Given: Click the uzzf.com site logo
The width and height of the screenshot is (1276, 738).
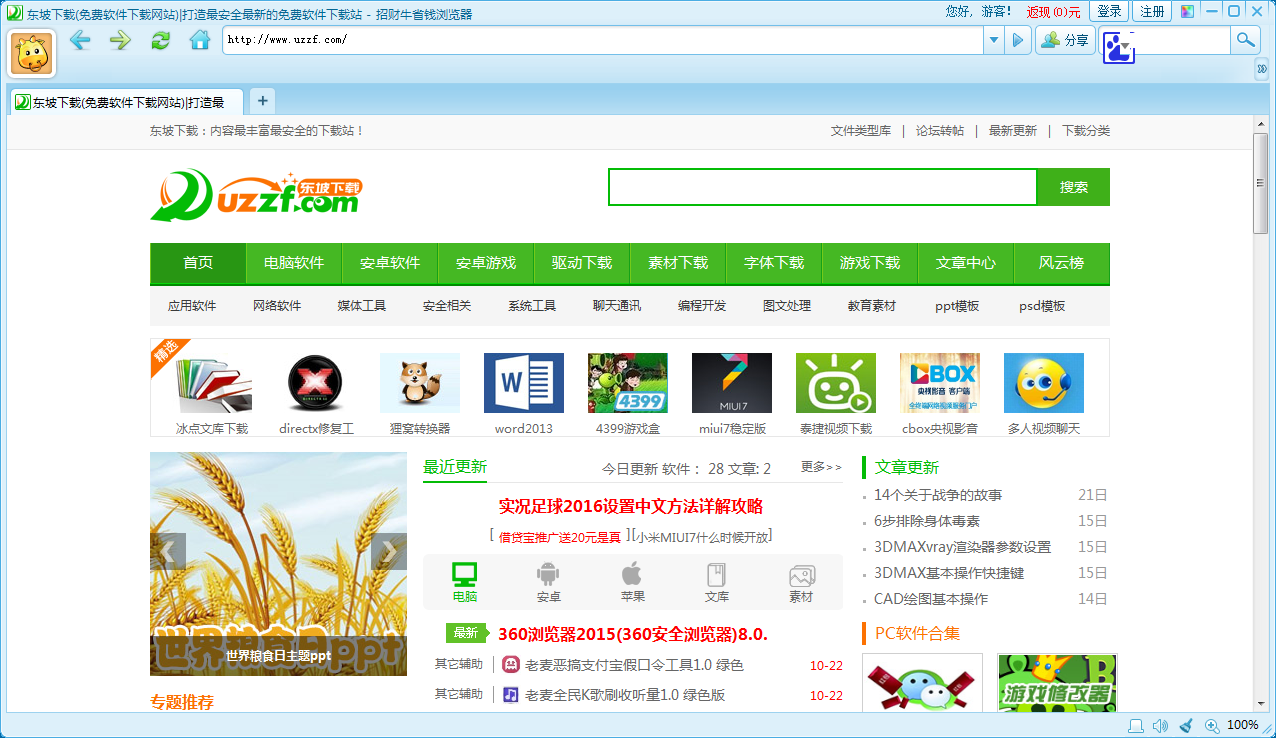Looking at the screenshot, I should click(x=257, y=195).
